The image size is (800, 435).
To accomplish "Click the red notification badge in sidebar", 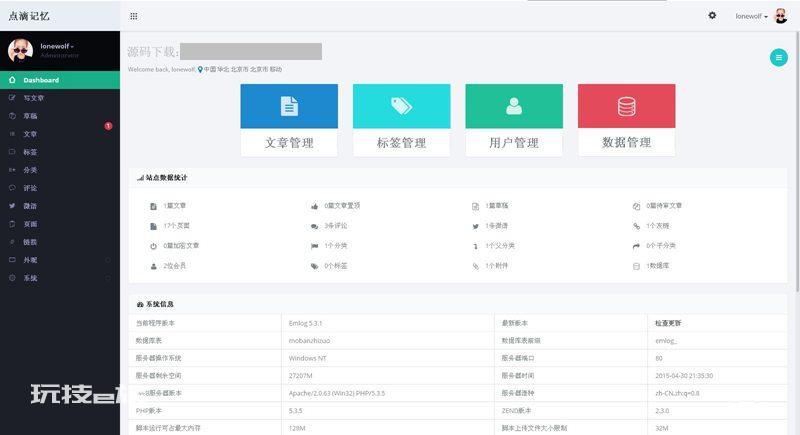I will pos(108,126).
